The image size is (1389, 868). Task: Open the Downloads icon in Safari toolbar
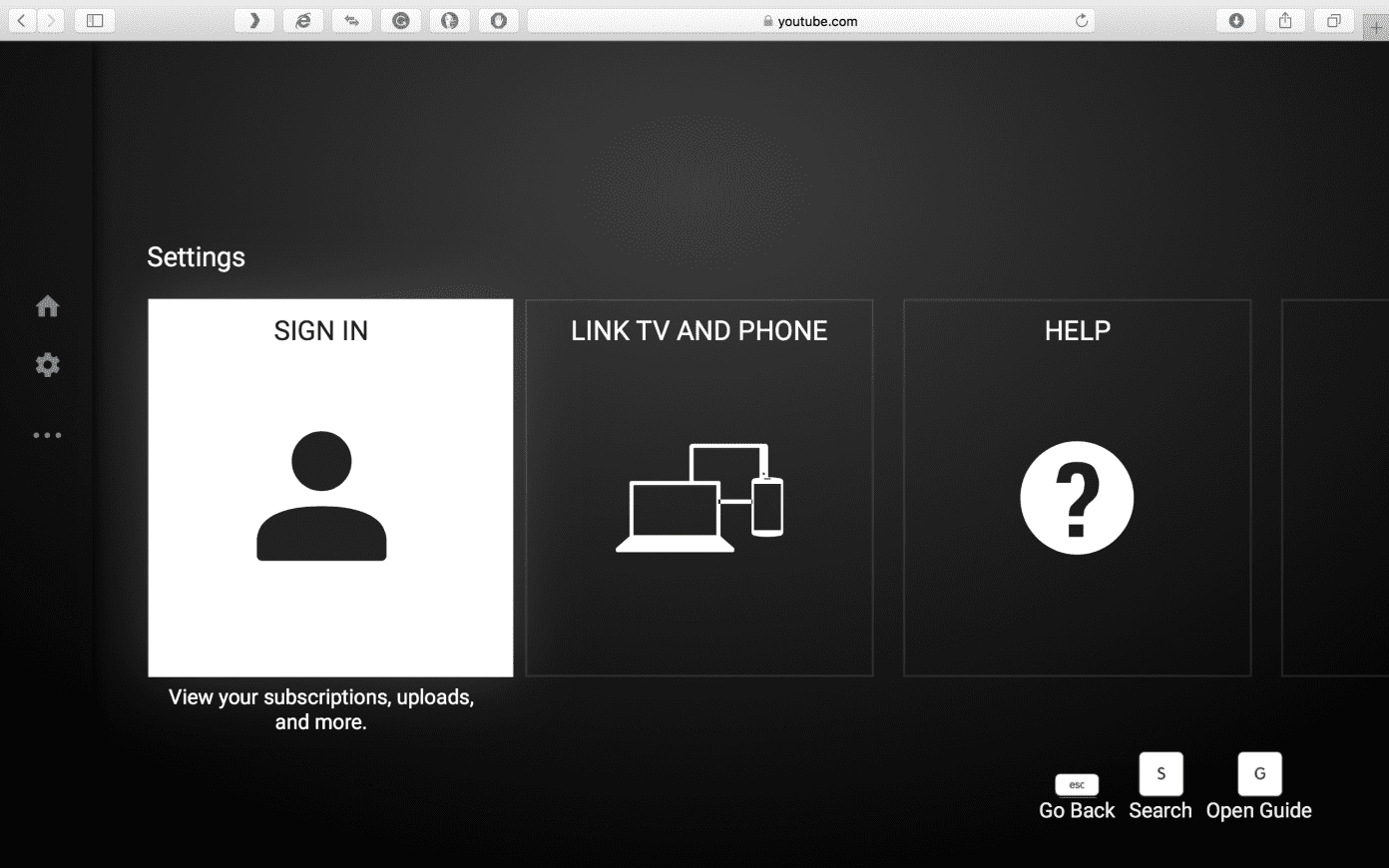click(x=1236, y=20)
